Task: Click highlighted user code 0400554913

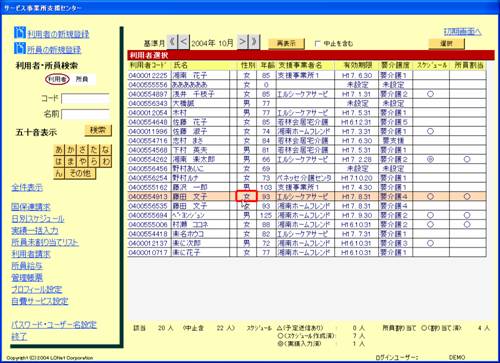Action: 148,197
